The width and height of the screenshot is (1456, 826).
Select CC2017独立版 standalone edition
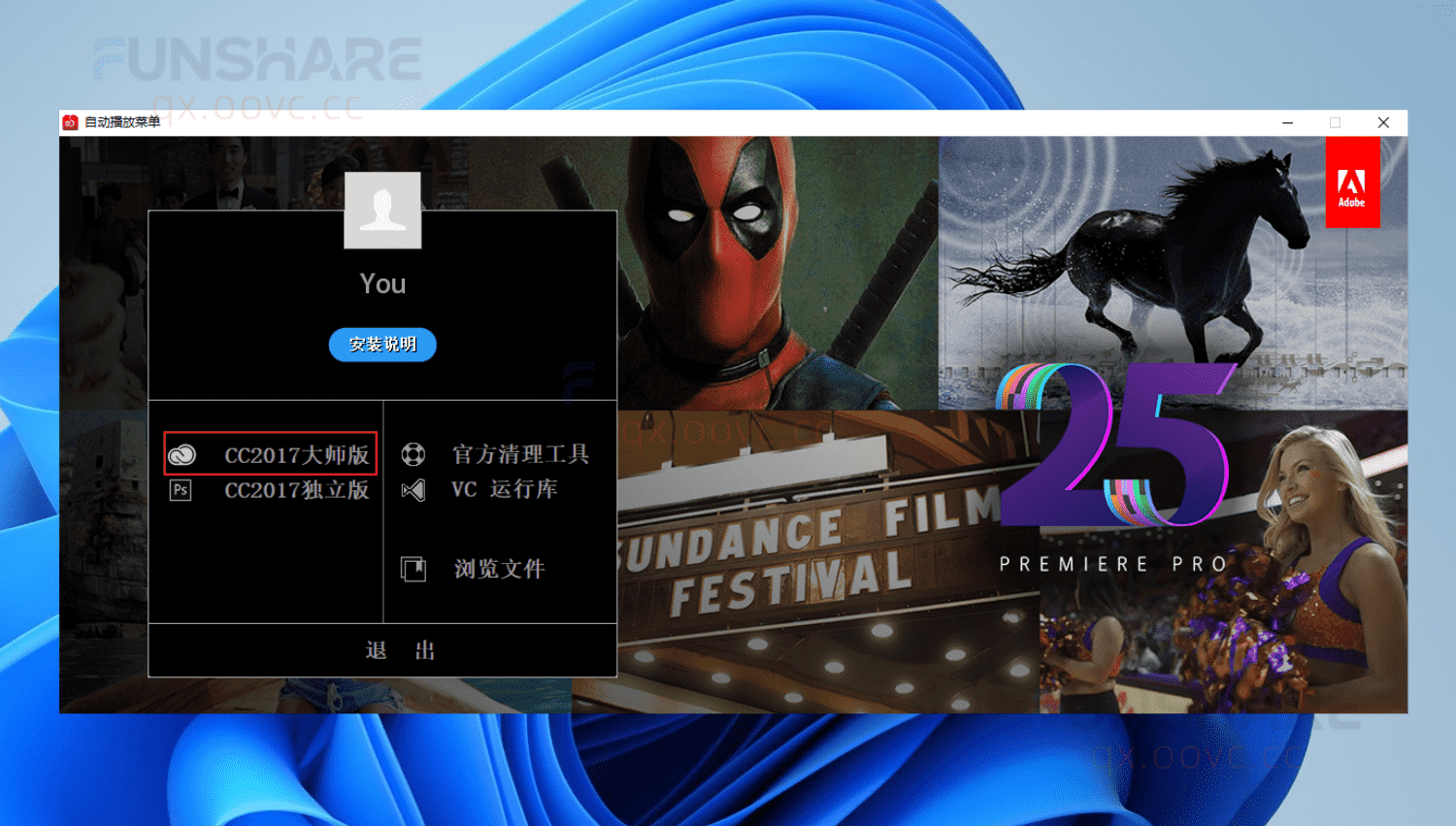coord(296,490)
